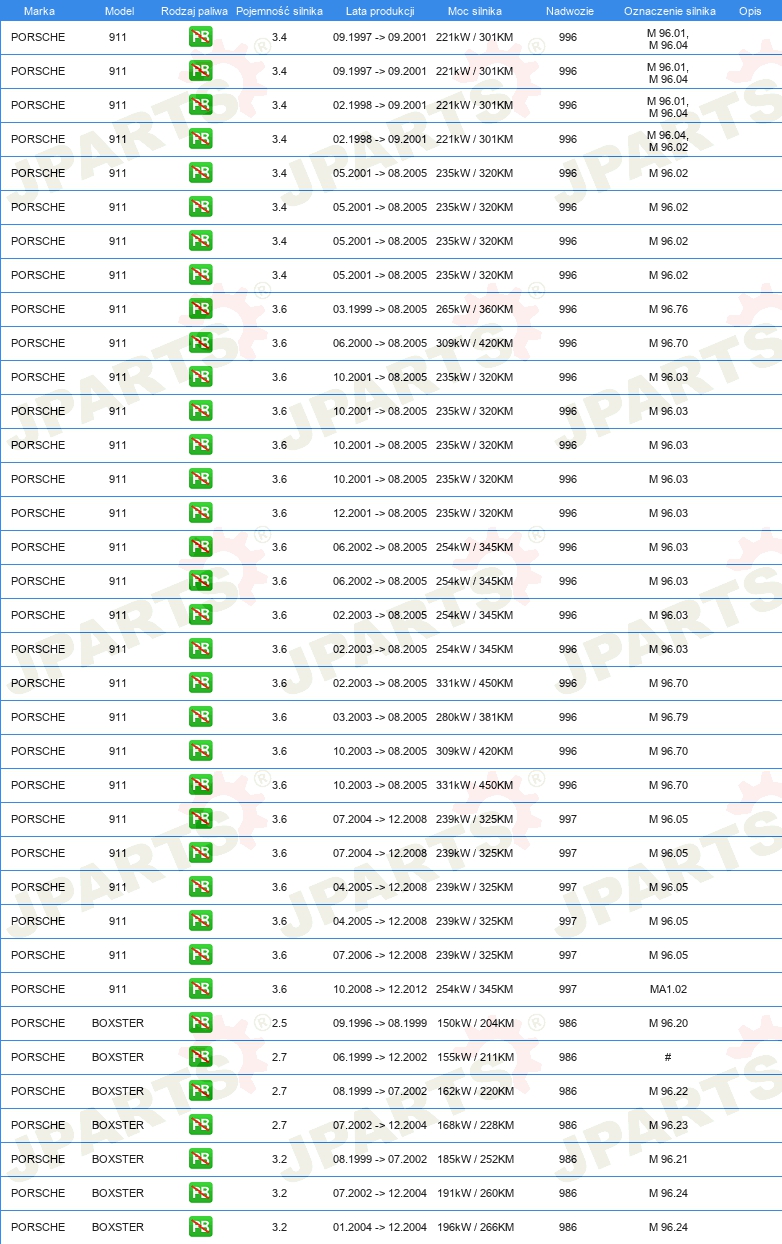
Task: Click fuel icon in 911 M 96.04, M 96.02 row
Action: click(200, 139)
